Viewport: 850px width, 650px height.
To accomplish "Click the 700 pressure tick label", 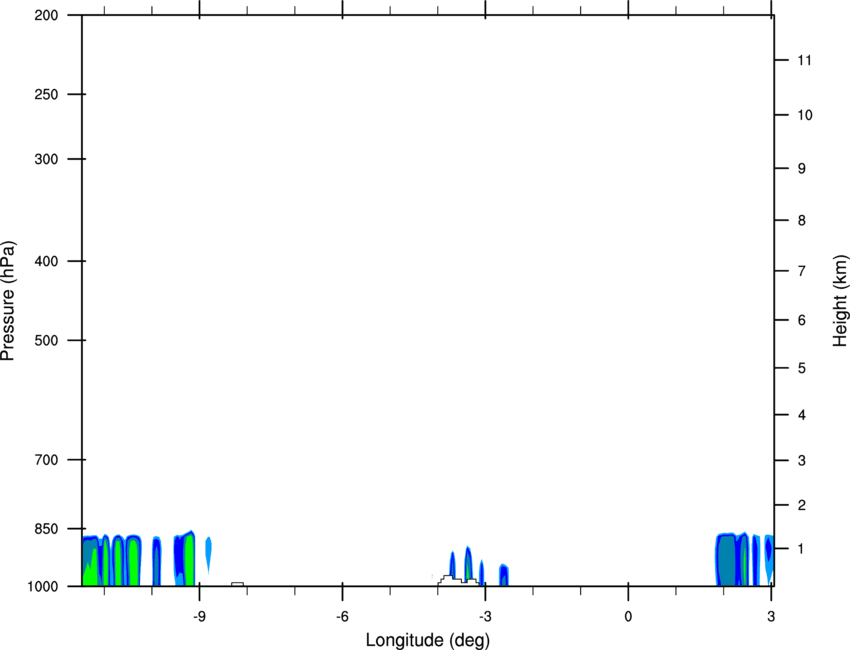I will point(46,460).
